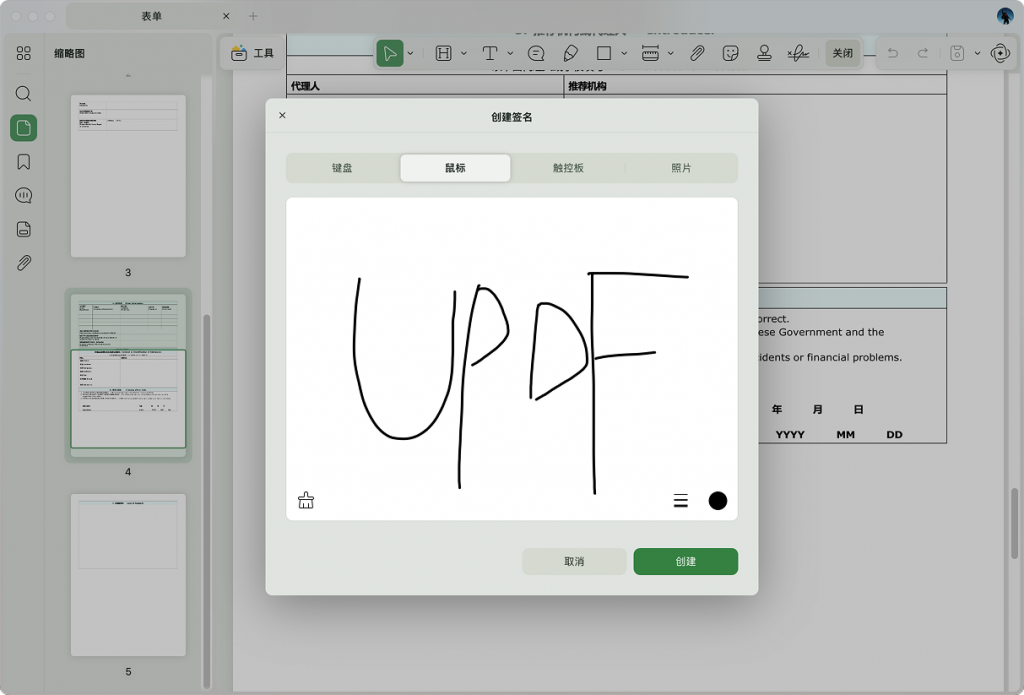
Task: Click the 关闭 button in toolbar
Action: [842, 53]
